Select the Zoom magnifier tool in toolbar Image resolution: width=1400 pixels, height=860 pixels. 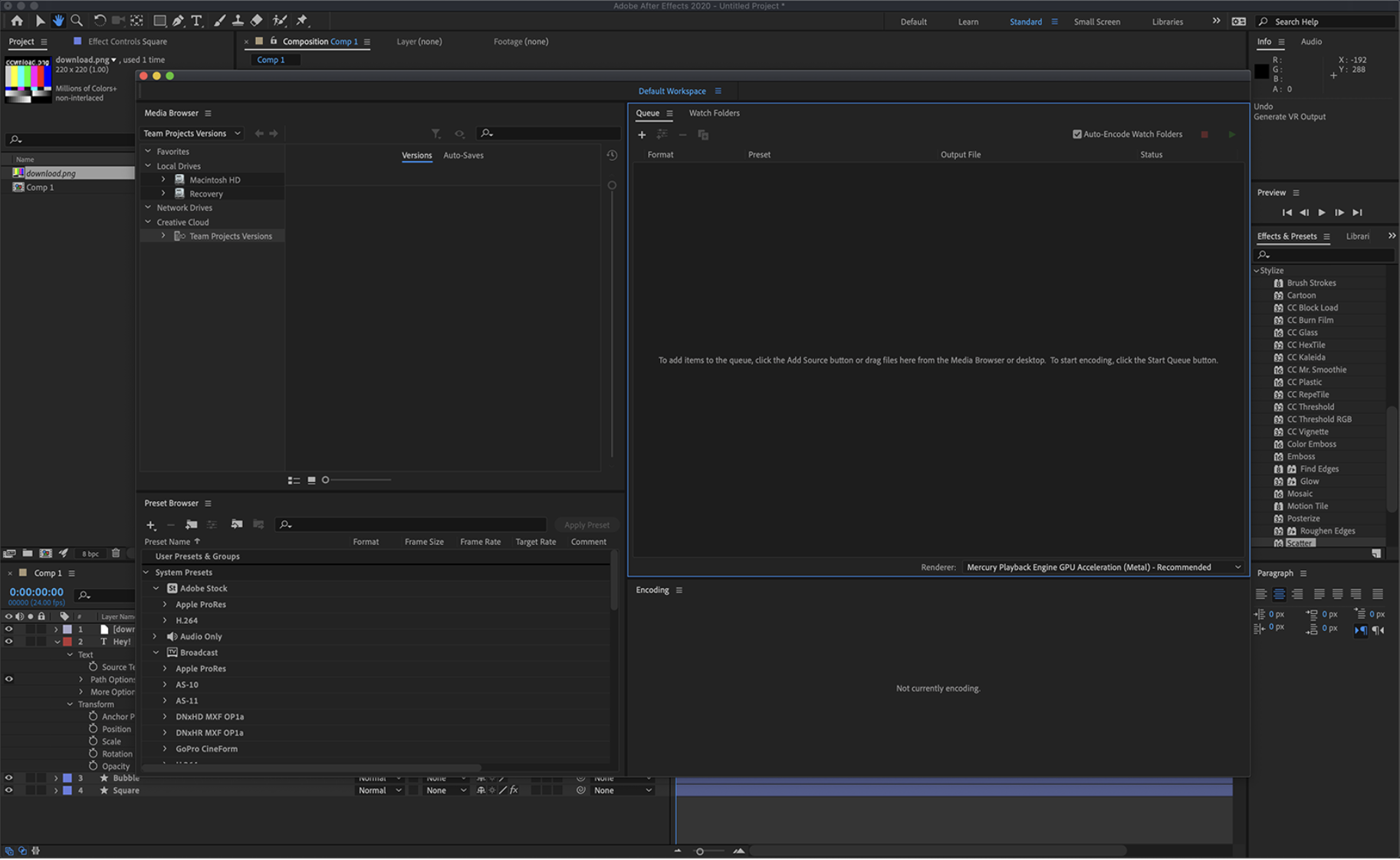coord(77,21)
